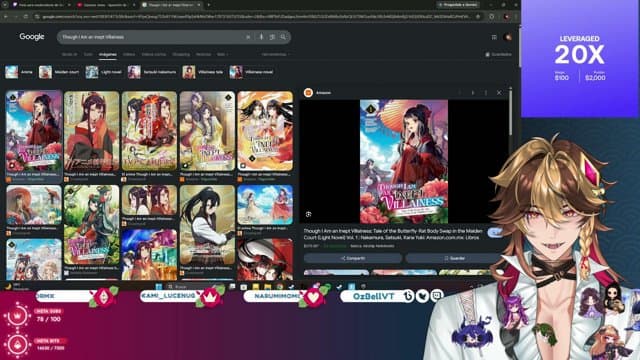Click the magnifier search submit icon
Viewport: 640px width, 360px height.
coord(283,37)
